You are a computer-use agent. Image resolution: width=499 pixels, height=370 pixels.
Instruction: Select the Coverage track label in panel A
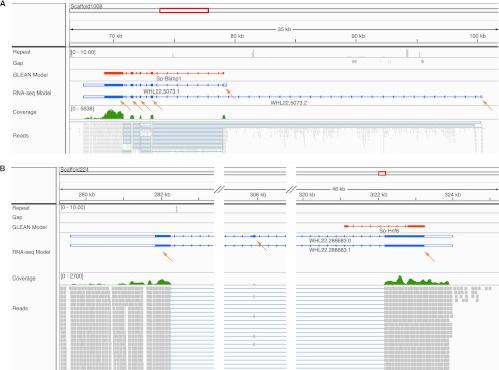click(x=24, y=112)
